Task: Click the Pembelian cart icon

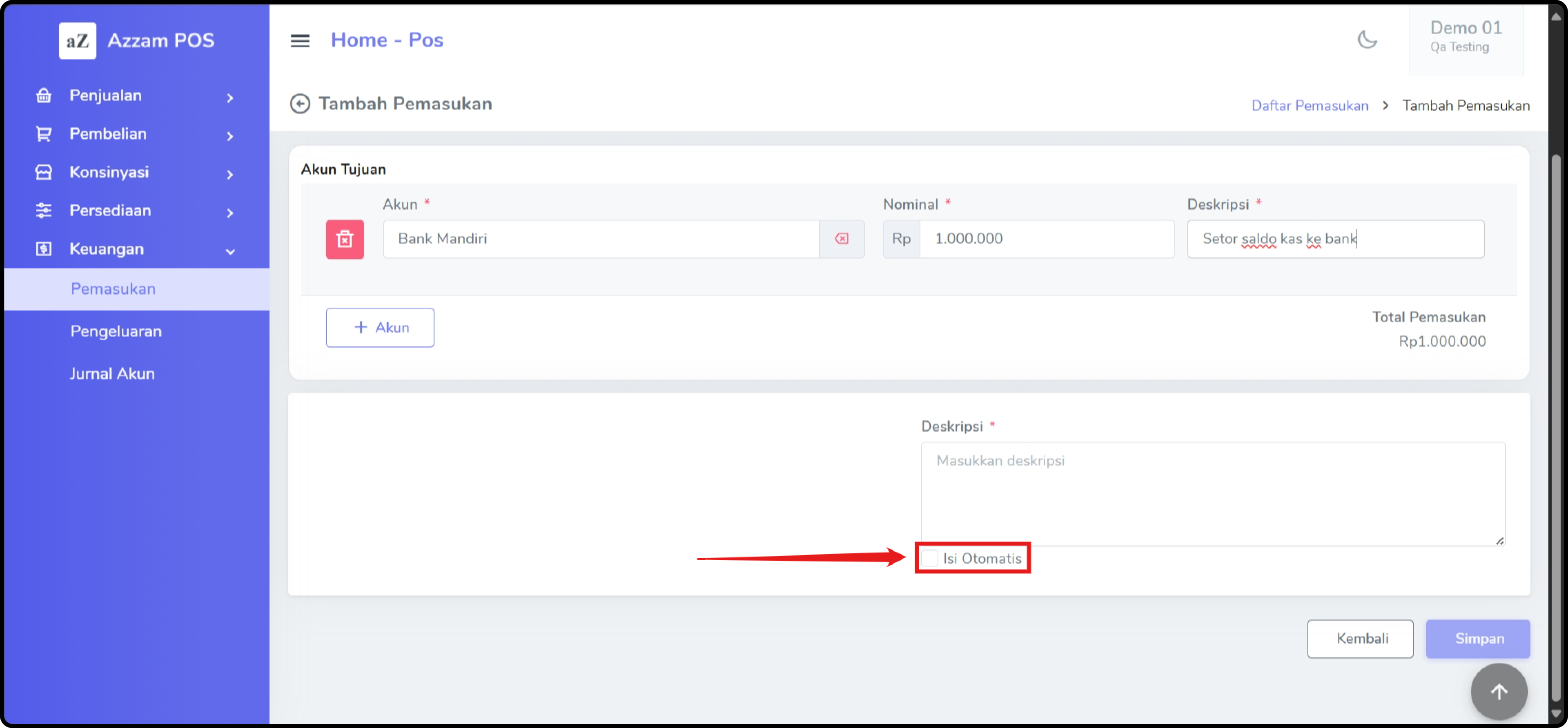Action: tap(44, 134)
